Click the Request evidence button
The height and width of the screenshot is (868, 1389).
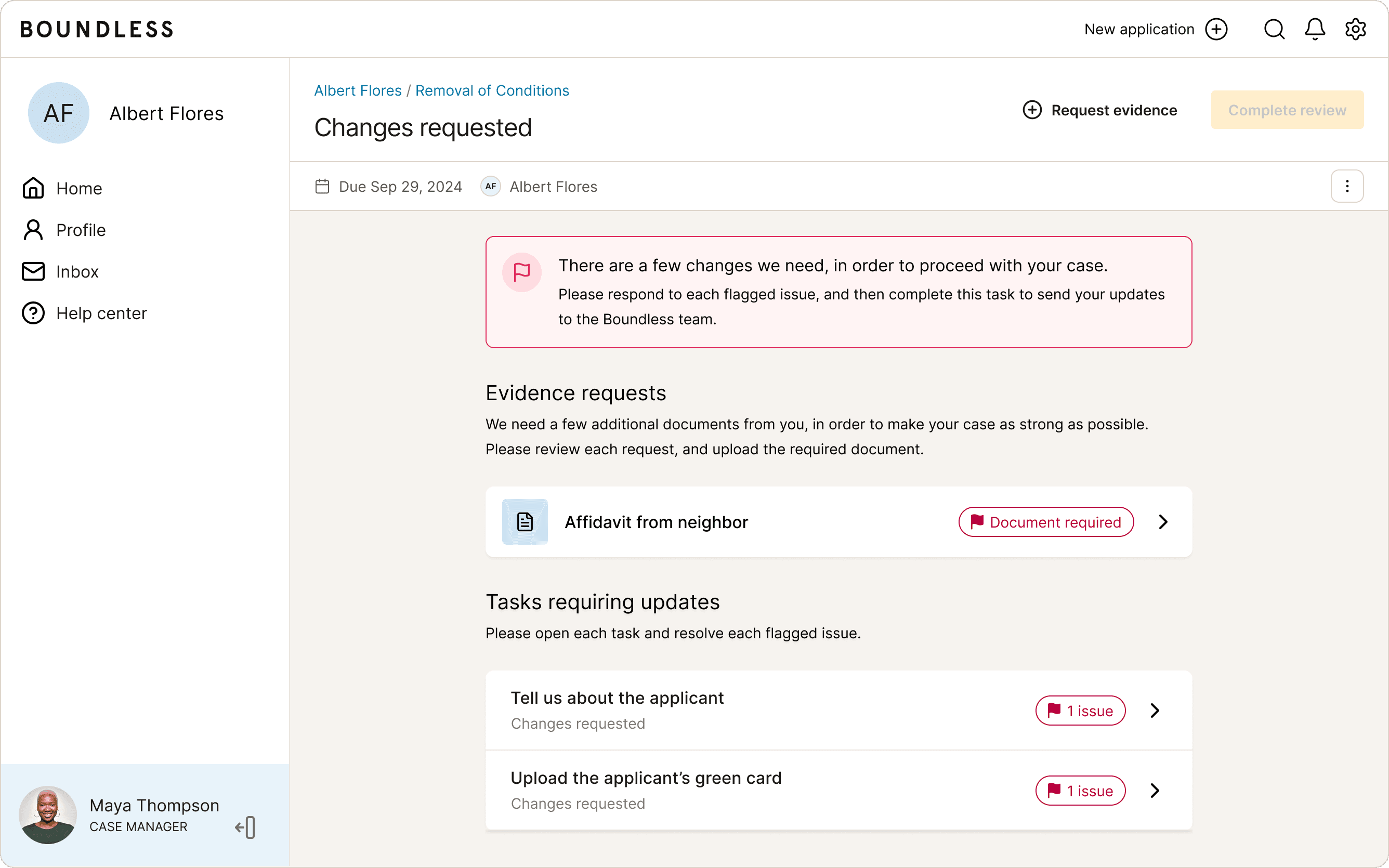click(1100, 110)
